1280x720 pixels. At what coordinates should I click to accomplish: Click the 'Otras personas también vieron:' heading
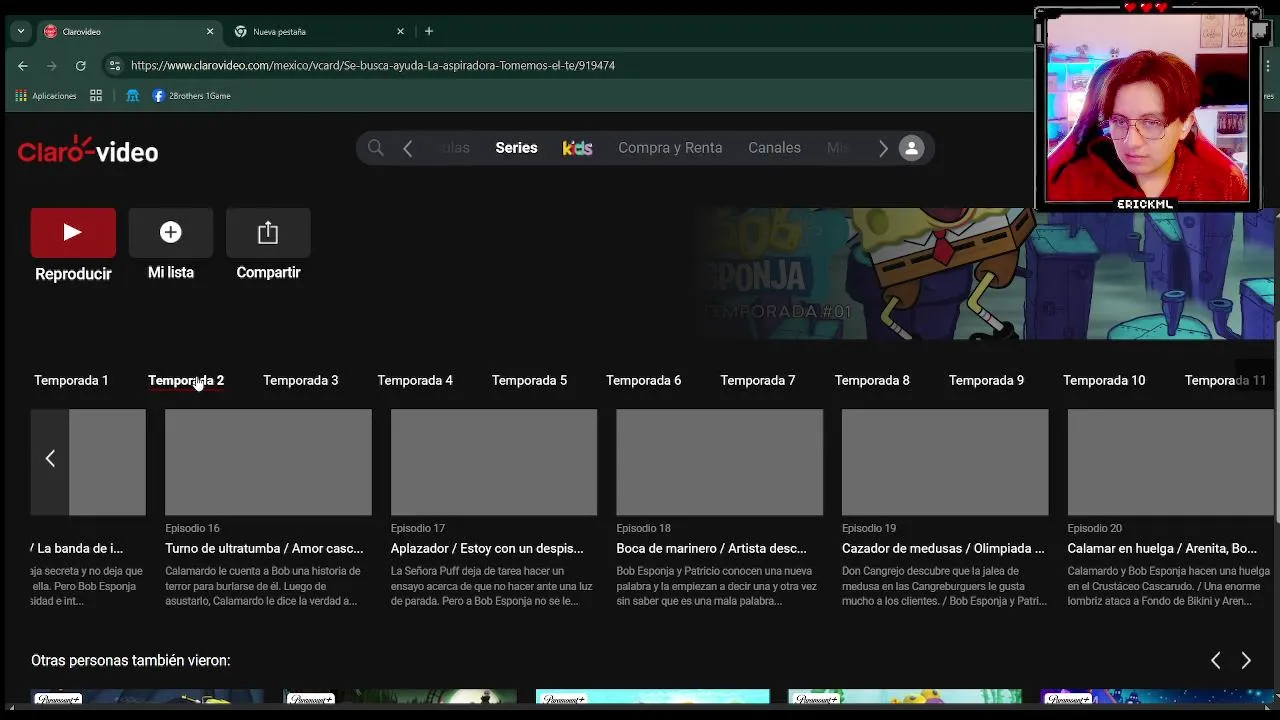pos(131,660)
